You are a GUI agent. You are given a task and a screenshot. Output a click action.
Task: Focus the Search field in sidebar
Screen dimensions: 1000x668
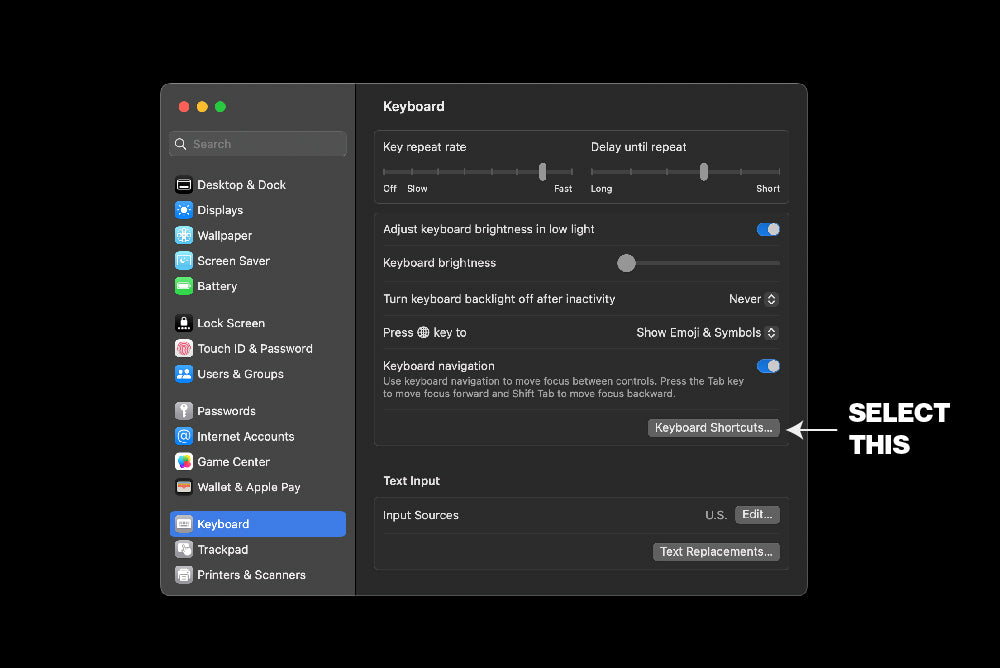click(258, 144)
